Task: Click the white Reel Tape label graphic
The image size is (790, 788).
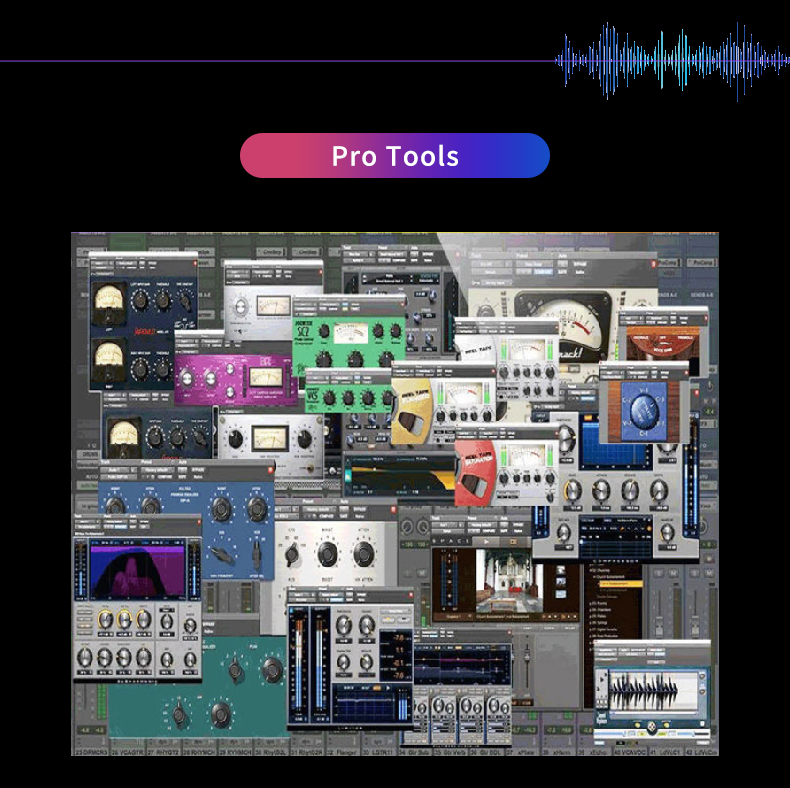Action: (x=476, y=348)
